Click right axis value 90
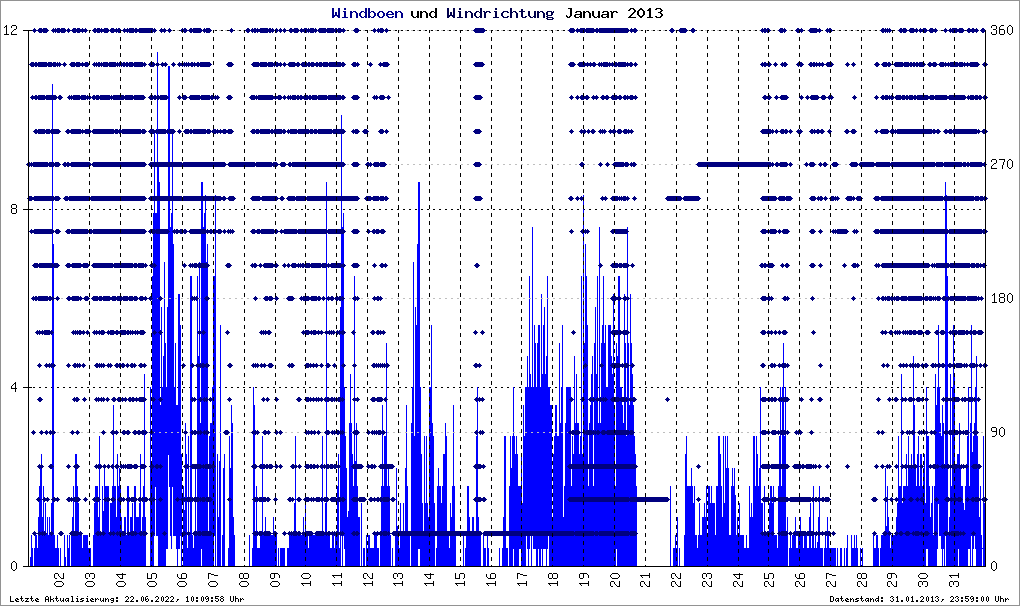 tap(998, 432)
